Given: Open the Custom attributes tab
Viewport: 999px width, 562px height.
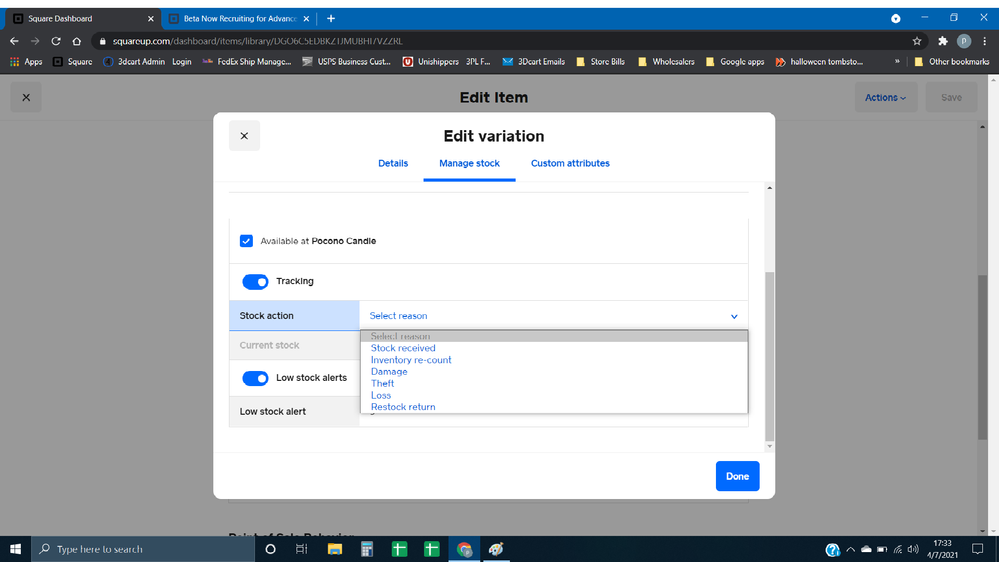Looking at the screenshot, I should coord(570,163).
